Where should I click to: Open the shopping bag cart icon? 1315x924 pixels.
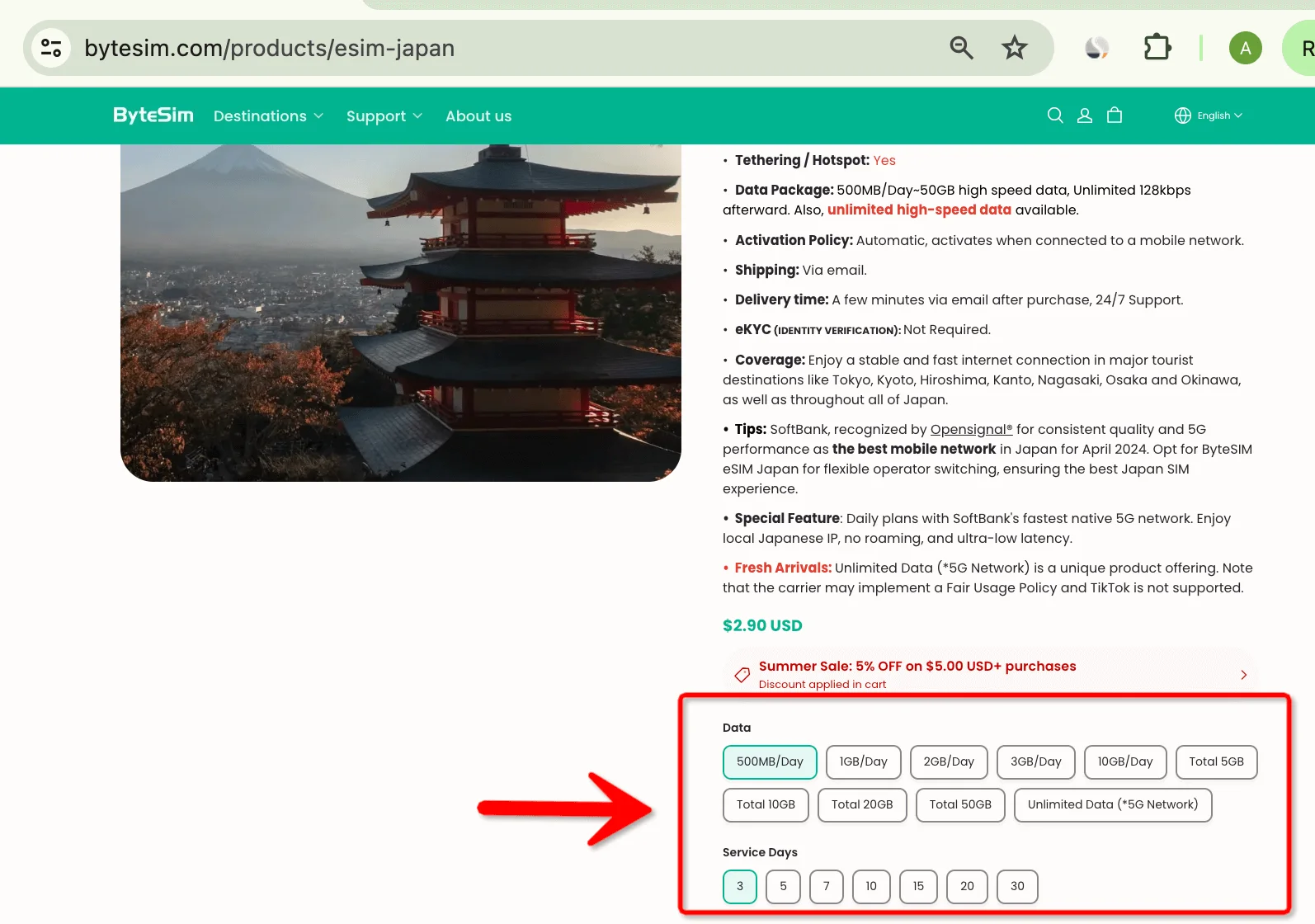[x=1115, y=115]
